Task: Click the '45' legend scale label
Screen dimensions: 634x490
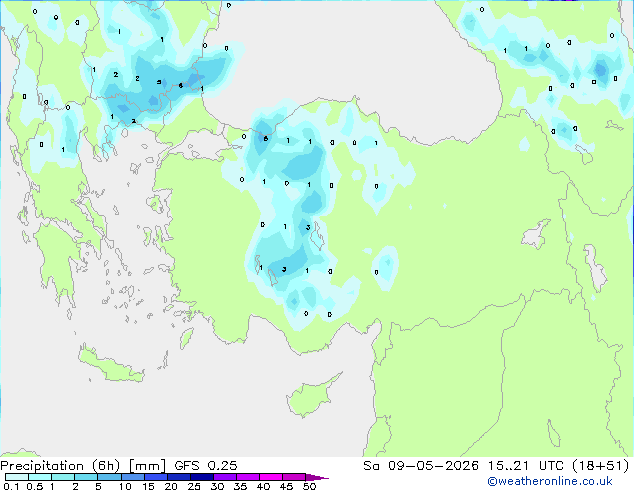Action: [x=286, y=486]
